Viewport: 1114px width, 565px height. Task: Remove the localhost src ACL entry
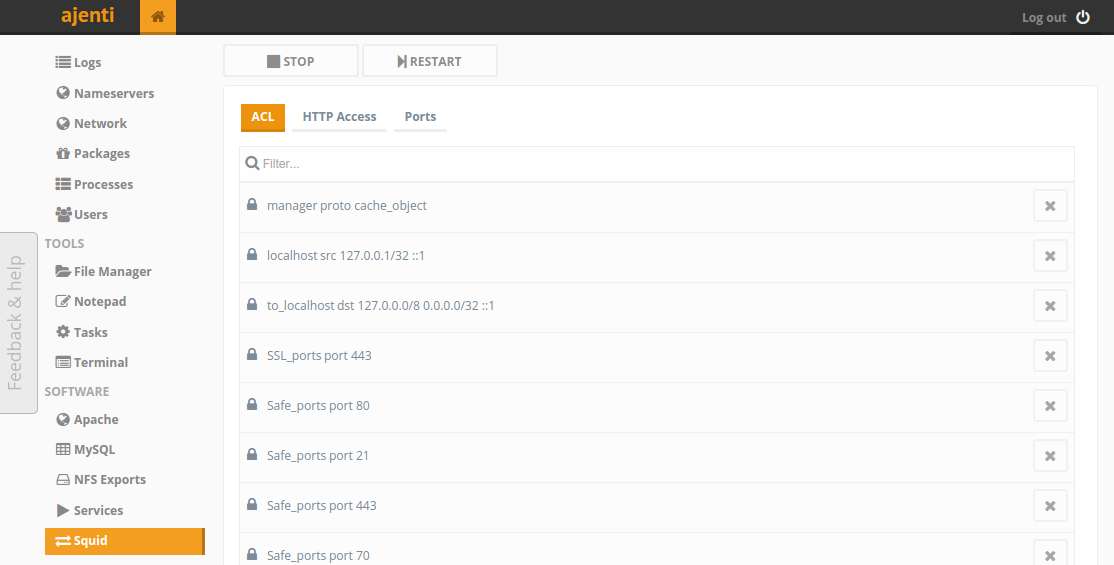coord(1050,256)
